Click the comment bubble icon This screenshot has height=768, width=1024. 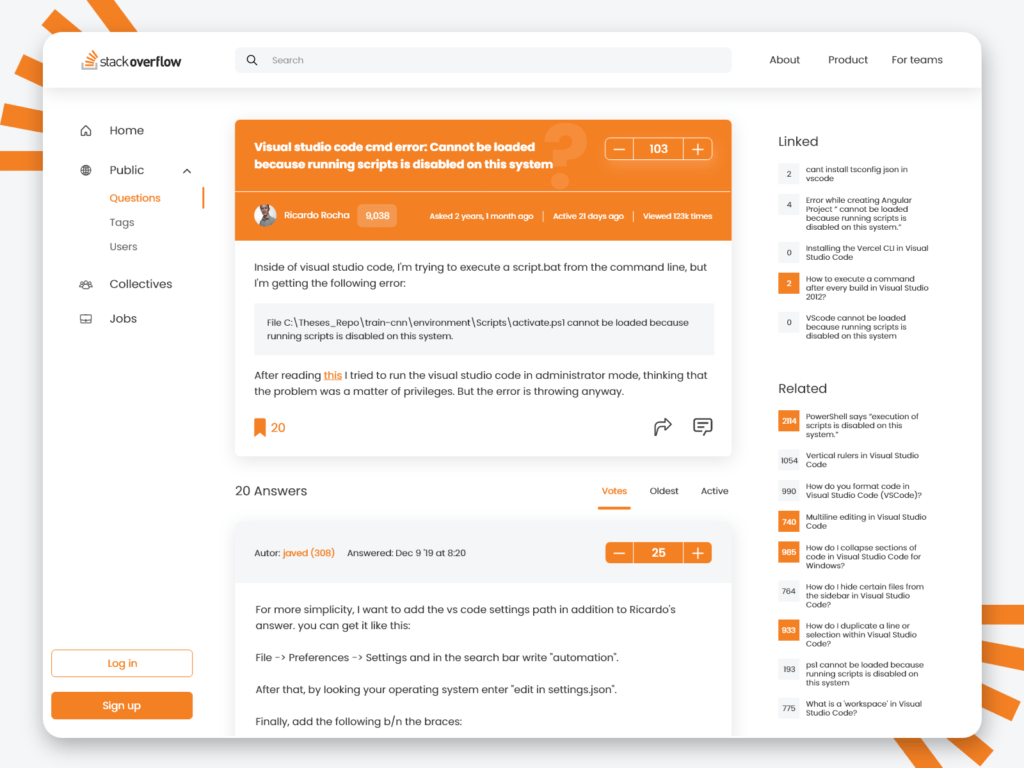tap(703, 426)
